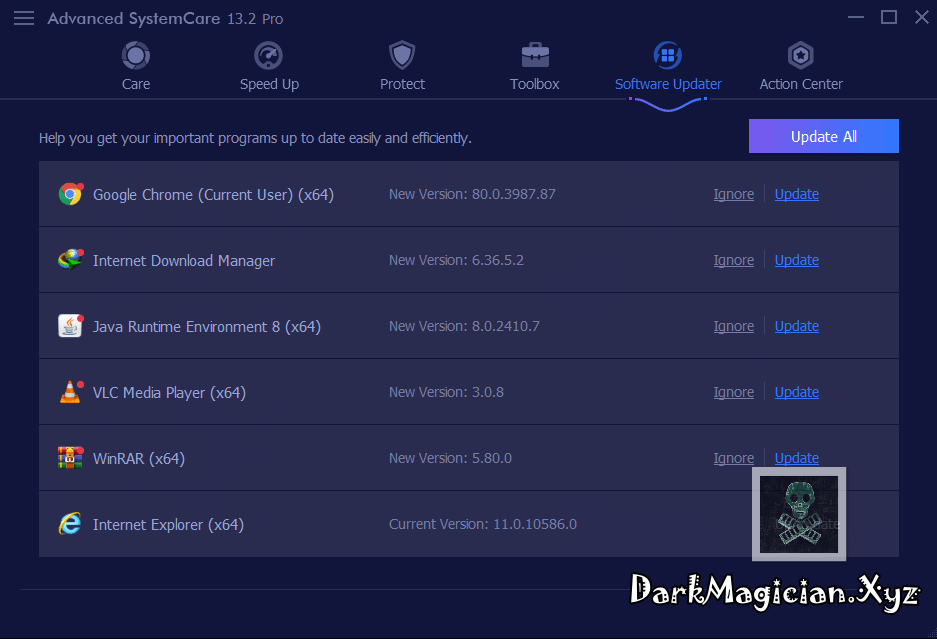
Task: Open the hamburger main menu
Action: (24, 18)
